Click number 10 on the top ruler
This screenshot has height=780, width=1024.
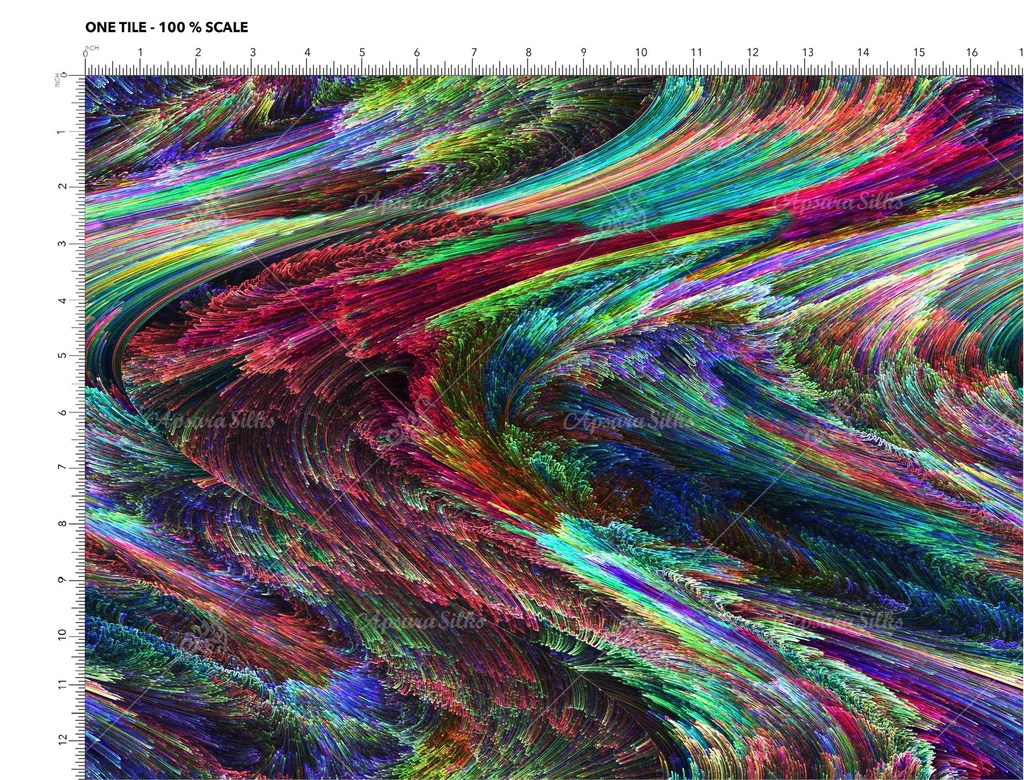click(x=641, y=53)
